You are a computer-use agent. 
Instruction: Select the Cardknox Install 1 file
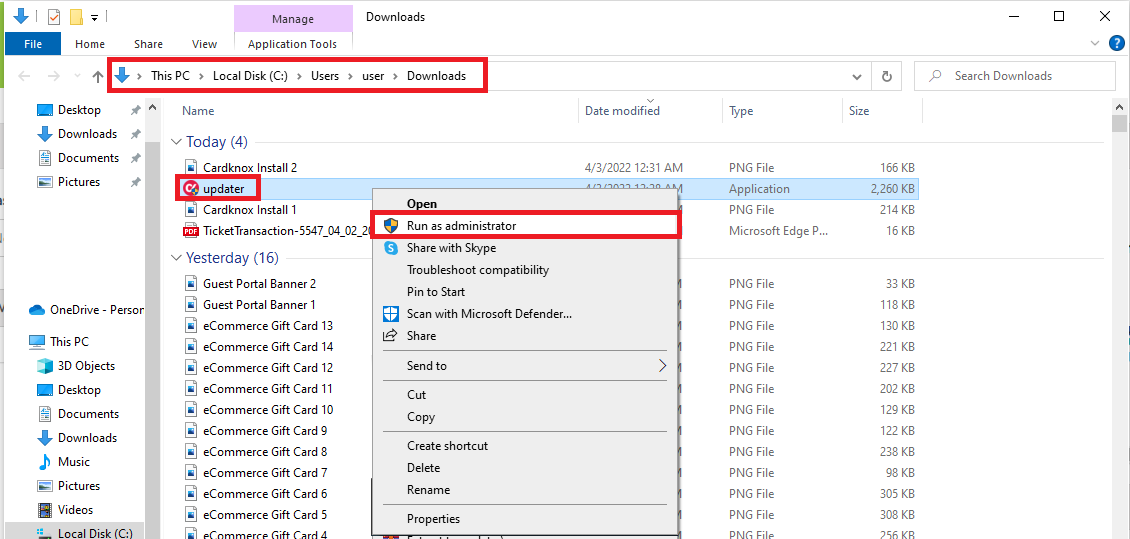[249, 210]
